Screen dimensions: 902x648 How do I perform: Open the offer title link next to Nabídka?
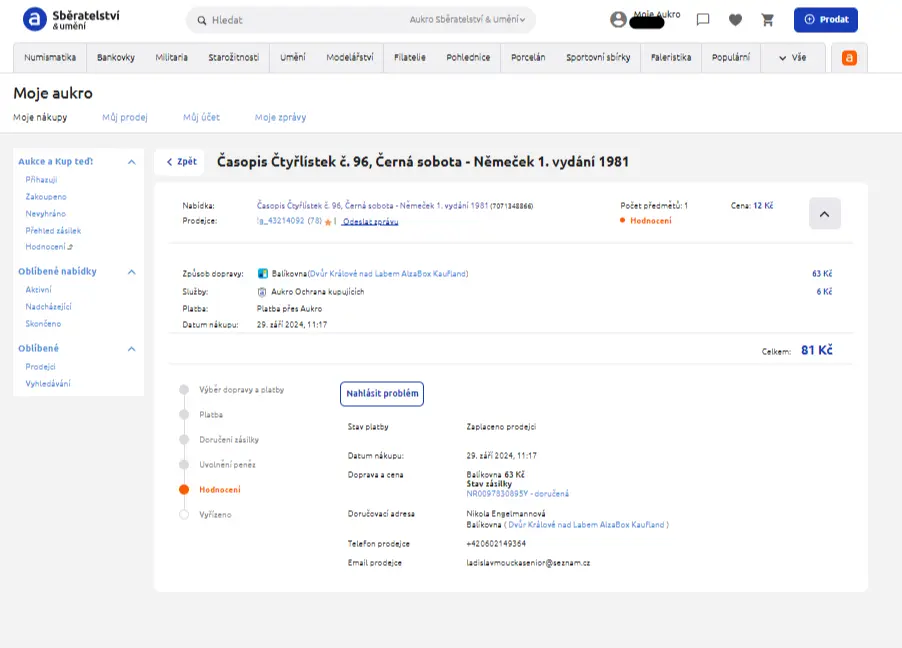tap(372, 205)
